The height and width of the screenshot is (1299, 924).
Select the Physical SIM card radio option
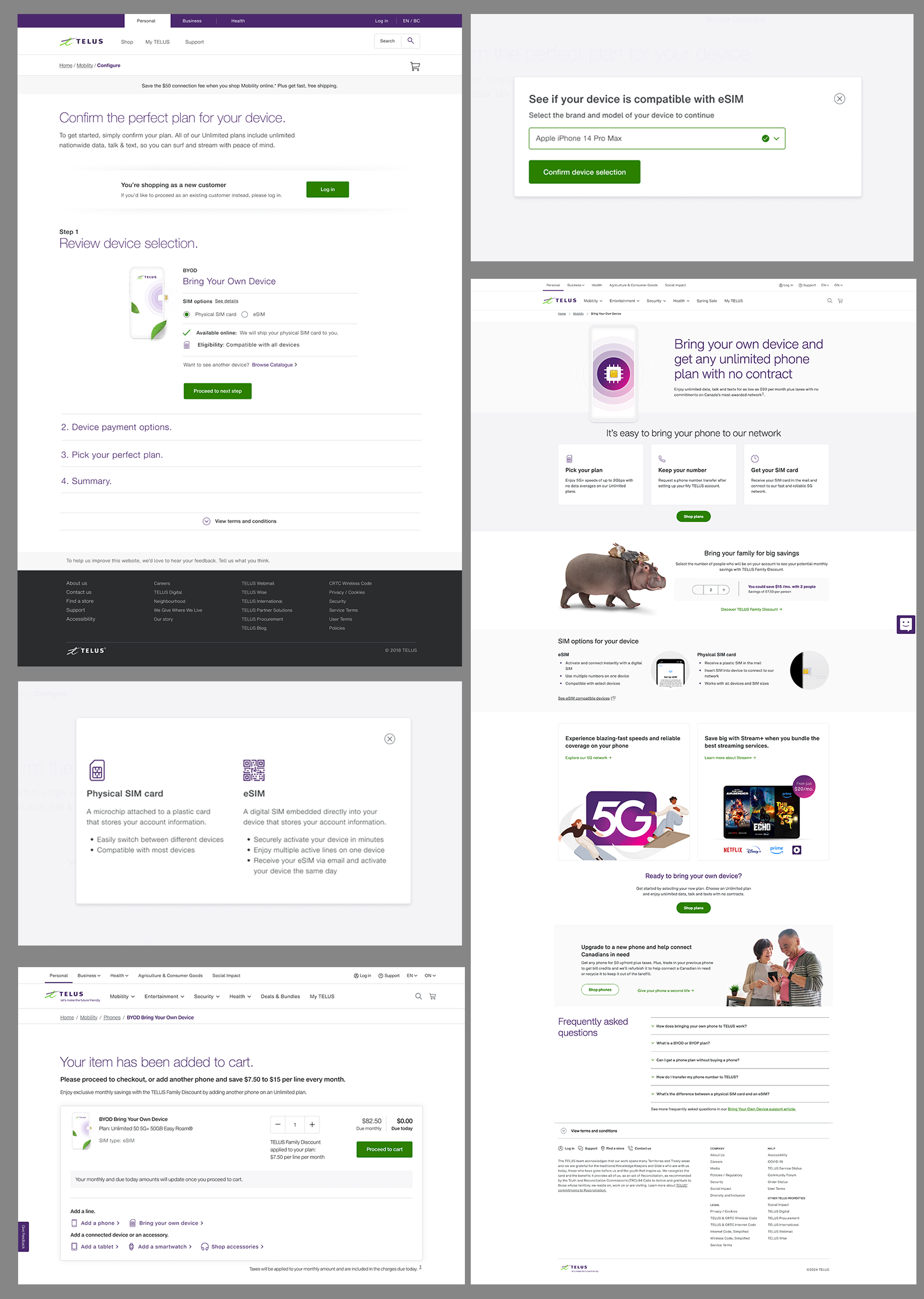coord(187,314)
